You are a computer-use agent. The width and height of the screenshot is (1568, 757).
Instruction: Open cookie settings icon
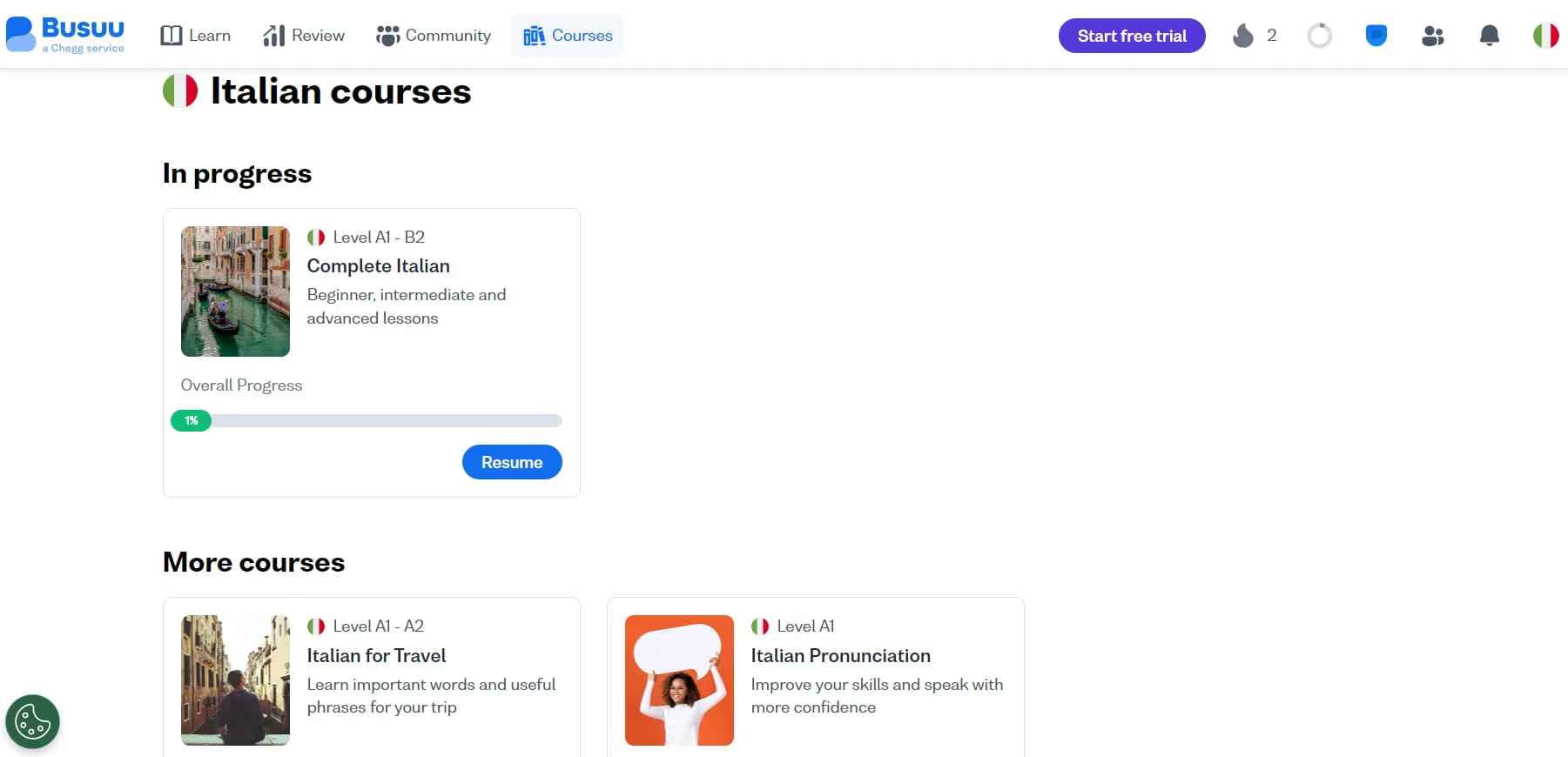[x=32, y=721]
